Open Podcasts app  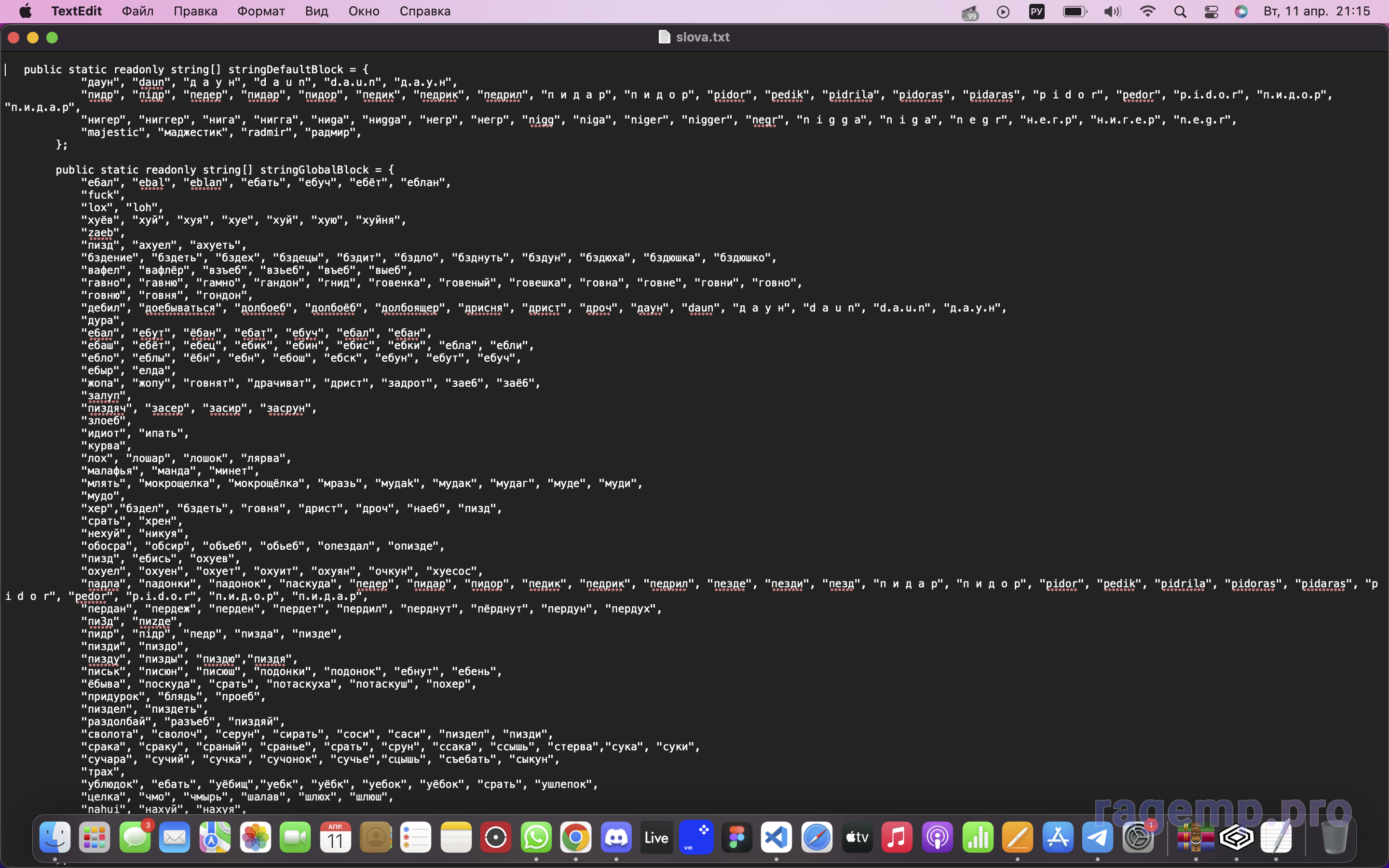tap(937, 838)
